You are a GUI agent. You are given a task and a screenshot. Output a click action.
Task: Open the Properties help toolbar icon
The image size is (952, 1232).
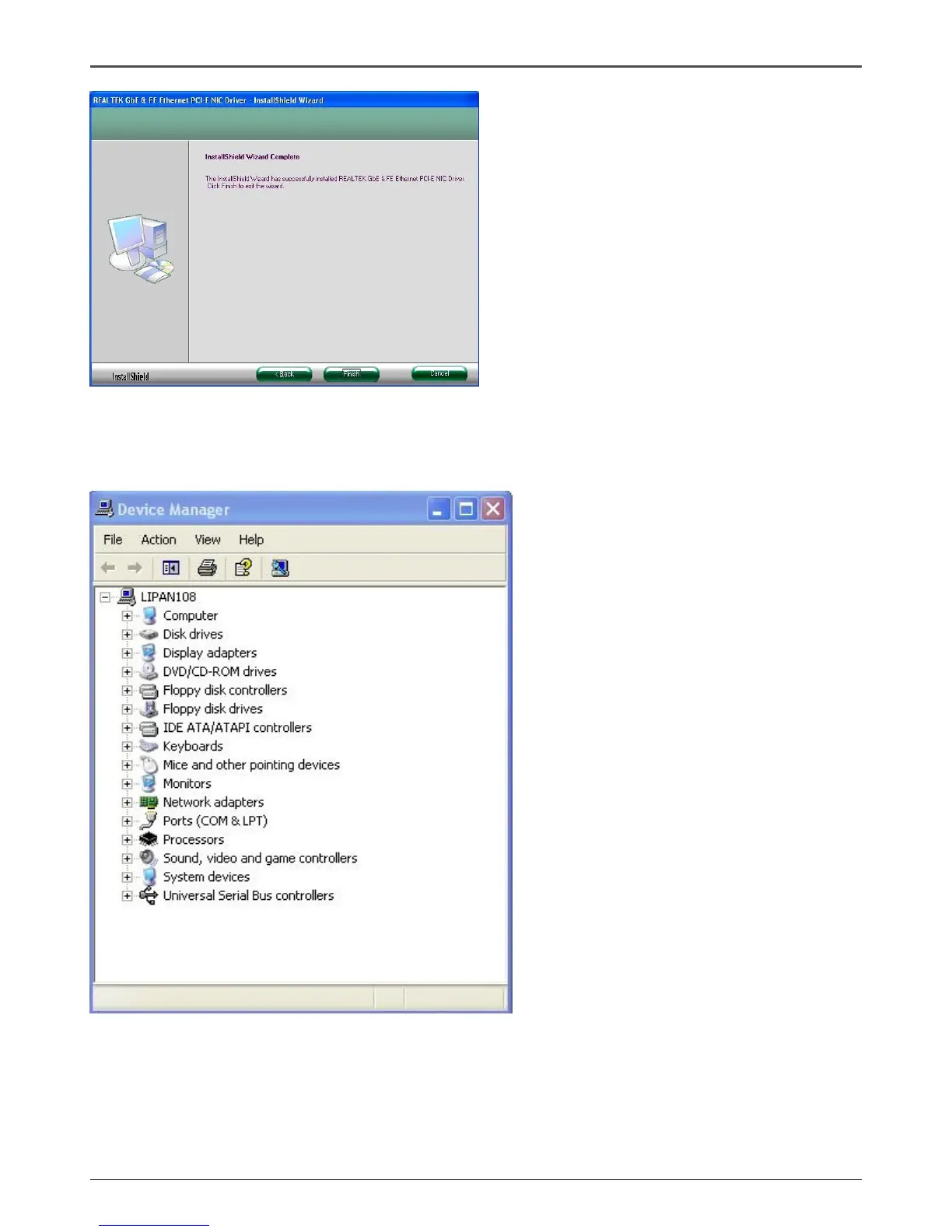point(243,568)
